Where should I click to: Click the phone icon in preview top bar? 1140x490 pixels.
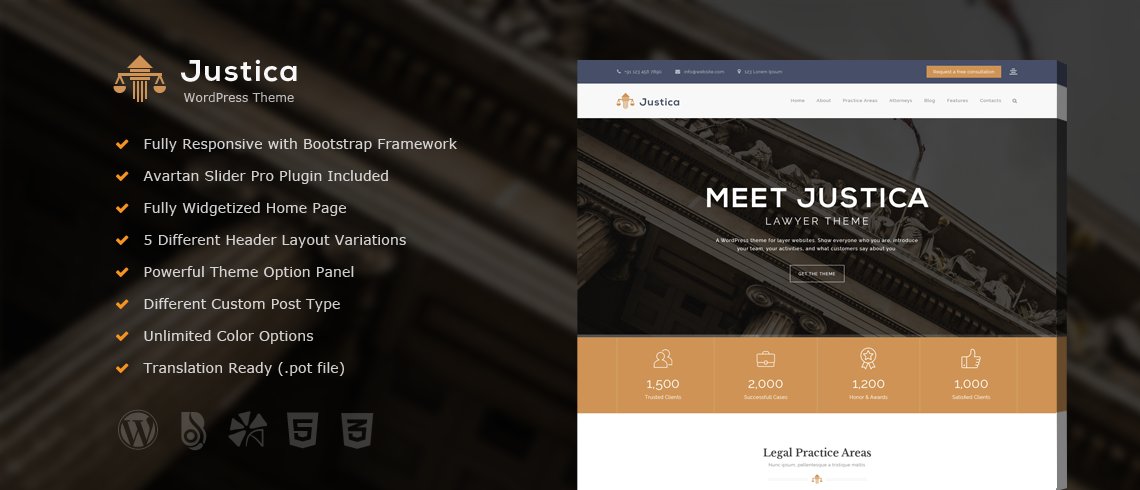(619, 72)
